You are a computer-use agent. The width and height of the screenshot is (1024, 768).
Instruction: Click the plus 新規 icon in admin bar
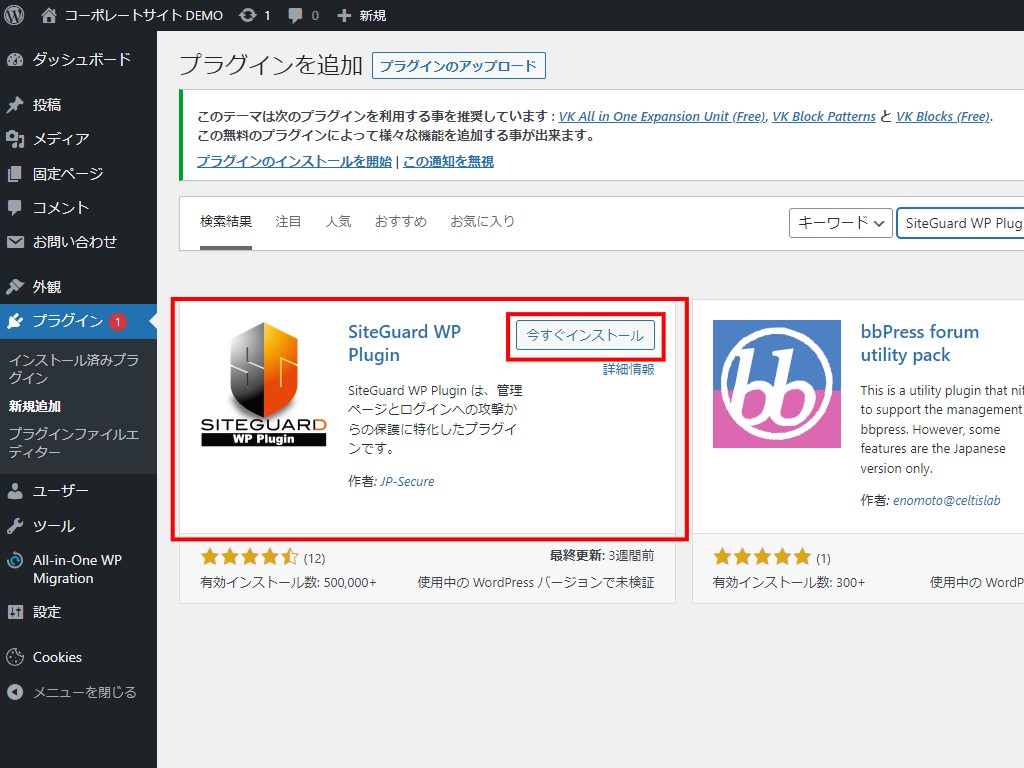pyautogui.click(x=344, y=15)
